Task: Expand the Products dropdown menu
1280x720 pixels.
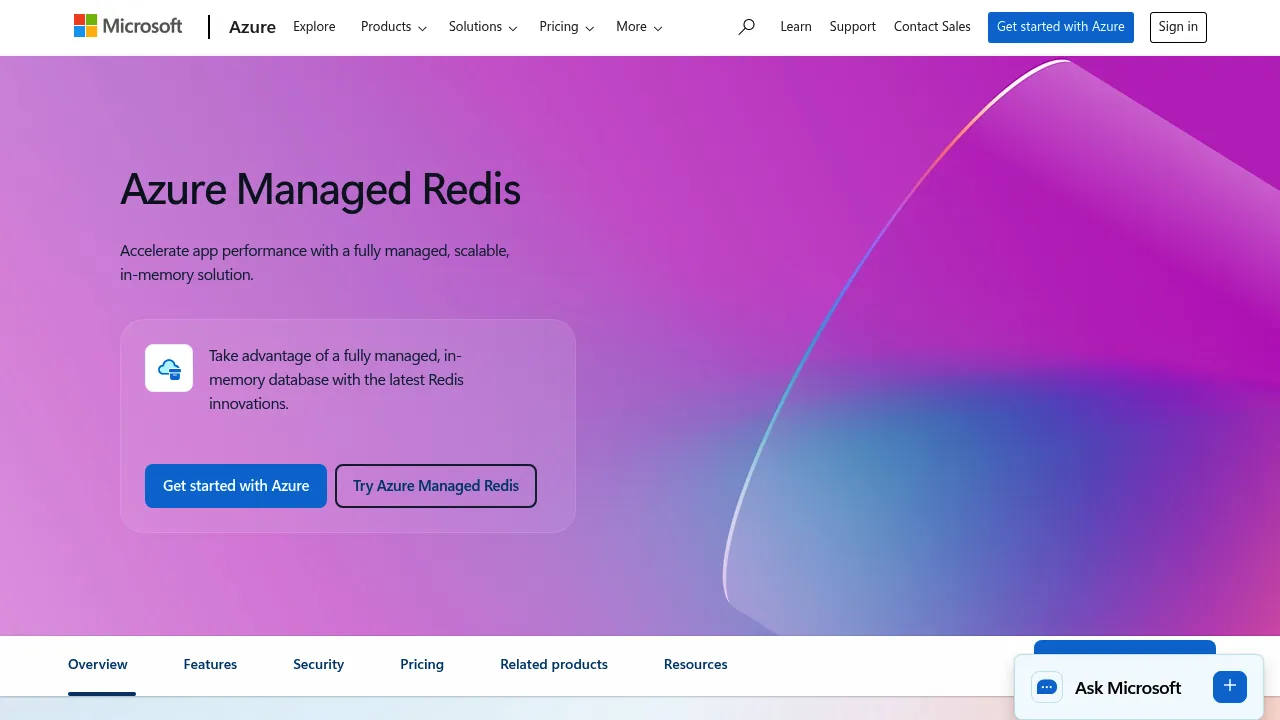Action: pyautogui.click(x=394, y=27)
